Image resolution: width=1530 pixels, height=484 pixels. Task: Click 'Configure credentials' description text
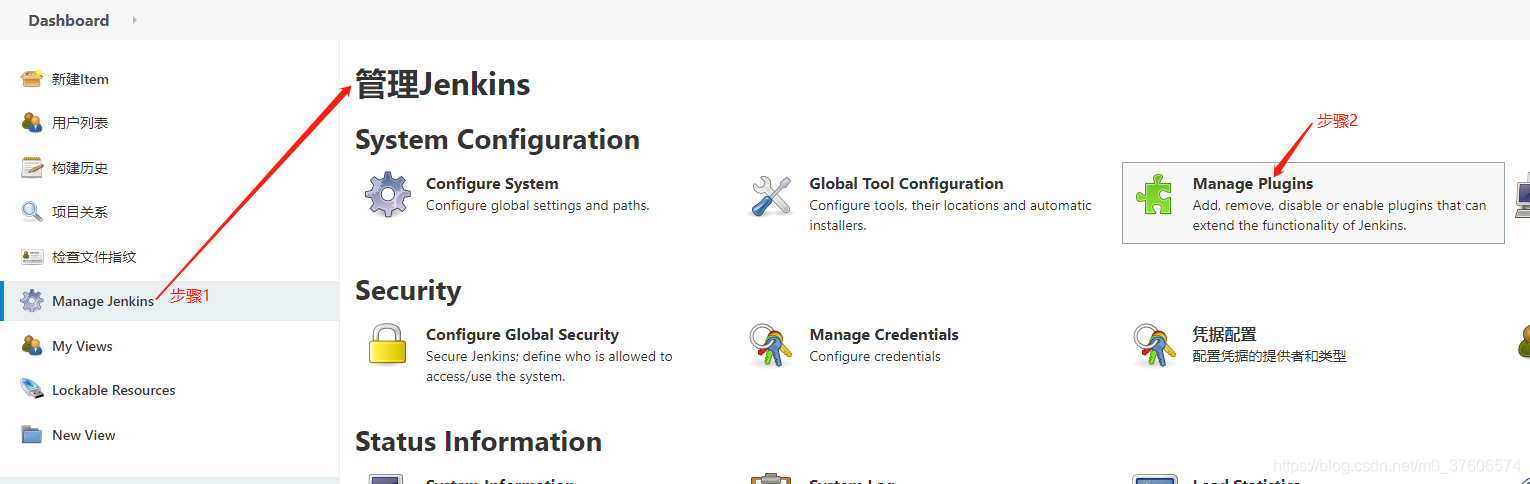(875, 356)
